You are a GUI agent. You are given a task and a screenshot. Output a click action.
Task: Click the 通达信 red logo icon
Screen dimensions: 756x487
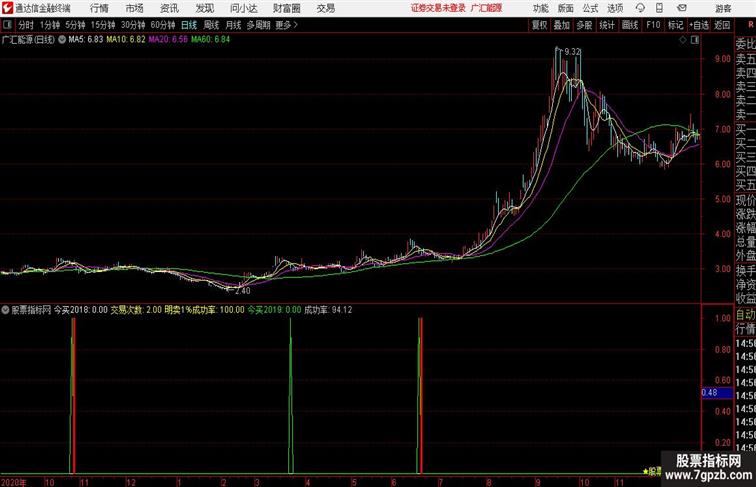click(8, 8)
